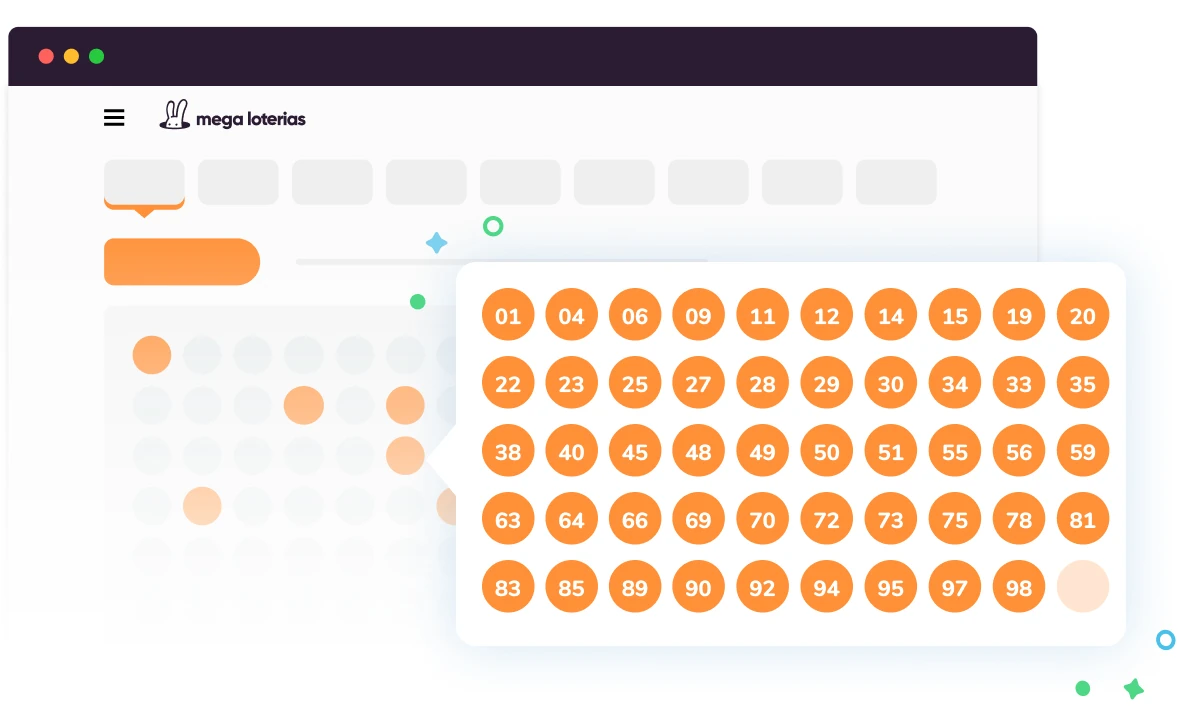1186x719 pixels.
Task: Click number 63 ball
Action: pyautogui.click(x=508, y=519)
